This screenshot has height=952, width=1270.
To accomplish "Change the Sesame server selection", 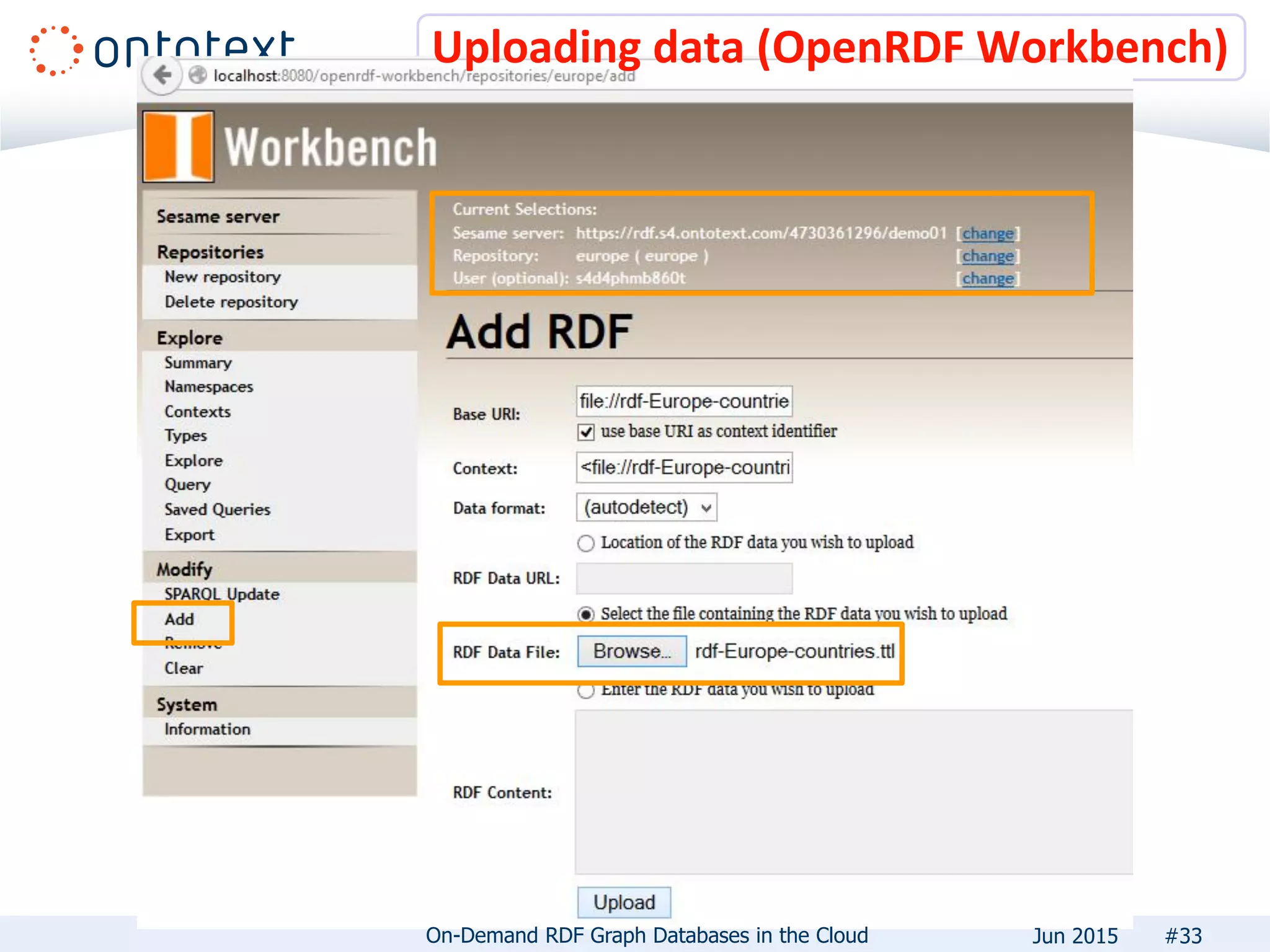I will [987, 234].
